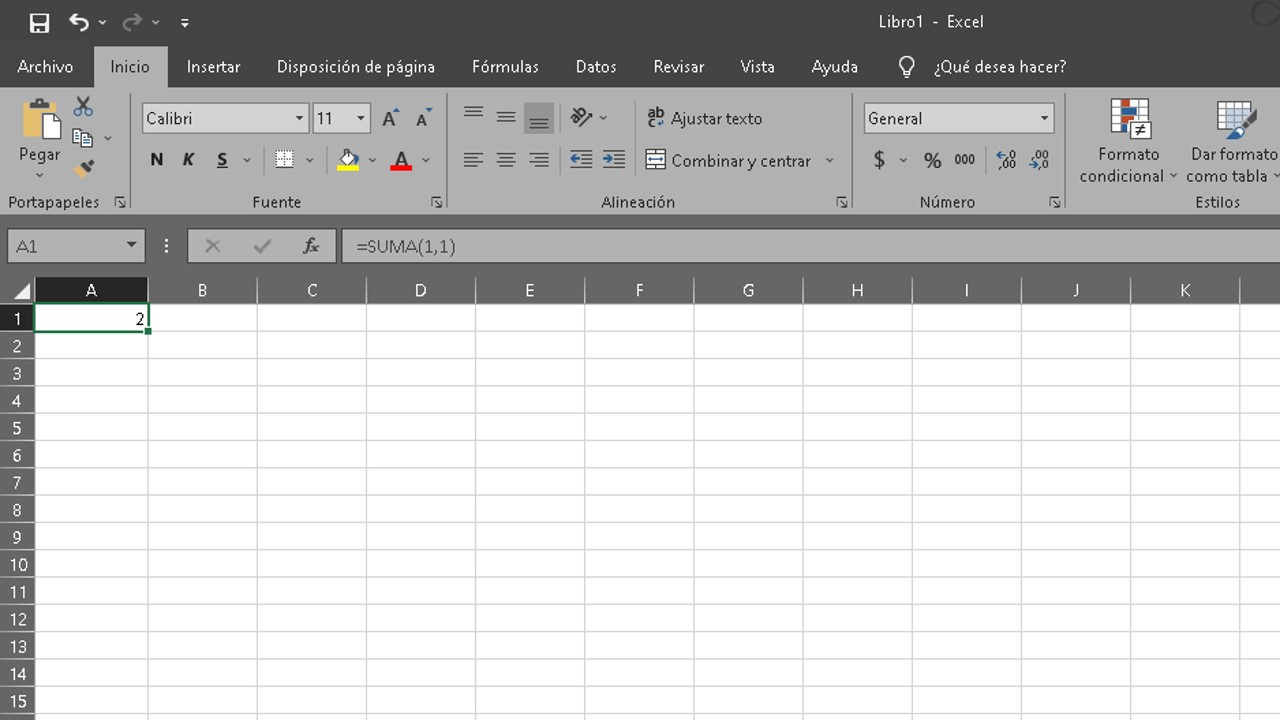Click the Insert function fx icon

[x=311, y=246]
